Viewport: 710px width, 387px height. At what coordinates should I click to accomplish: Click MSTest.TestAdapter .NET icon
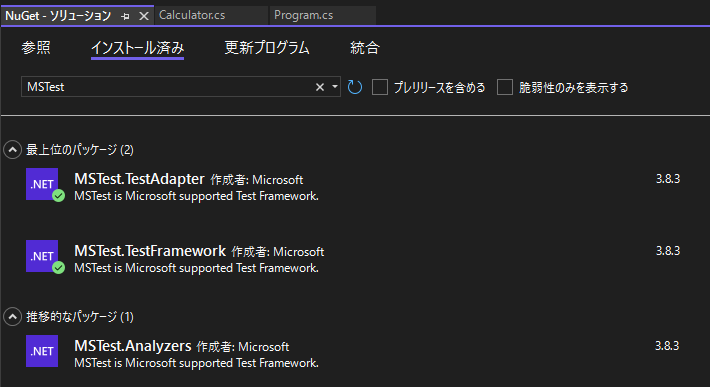coord(42,184)
